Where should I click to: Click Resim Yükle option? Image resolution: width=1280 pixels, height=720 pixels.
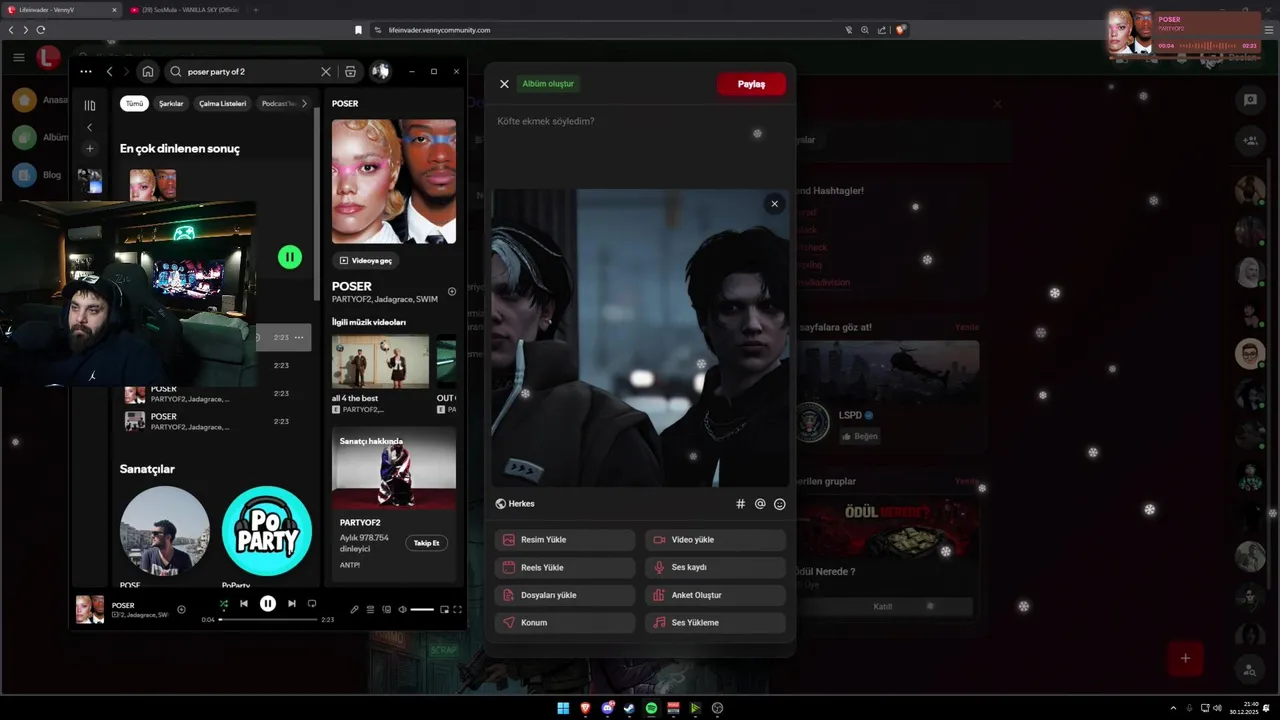click(x=565, y=540)
